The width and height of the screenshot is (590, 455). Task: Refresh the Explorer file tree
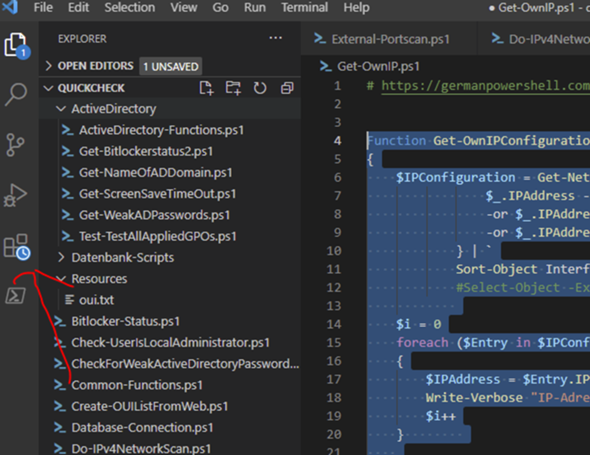click(260, 88)
